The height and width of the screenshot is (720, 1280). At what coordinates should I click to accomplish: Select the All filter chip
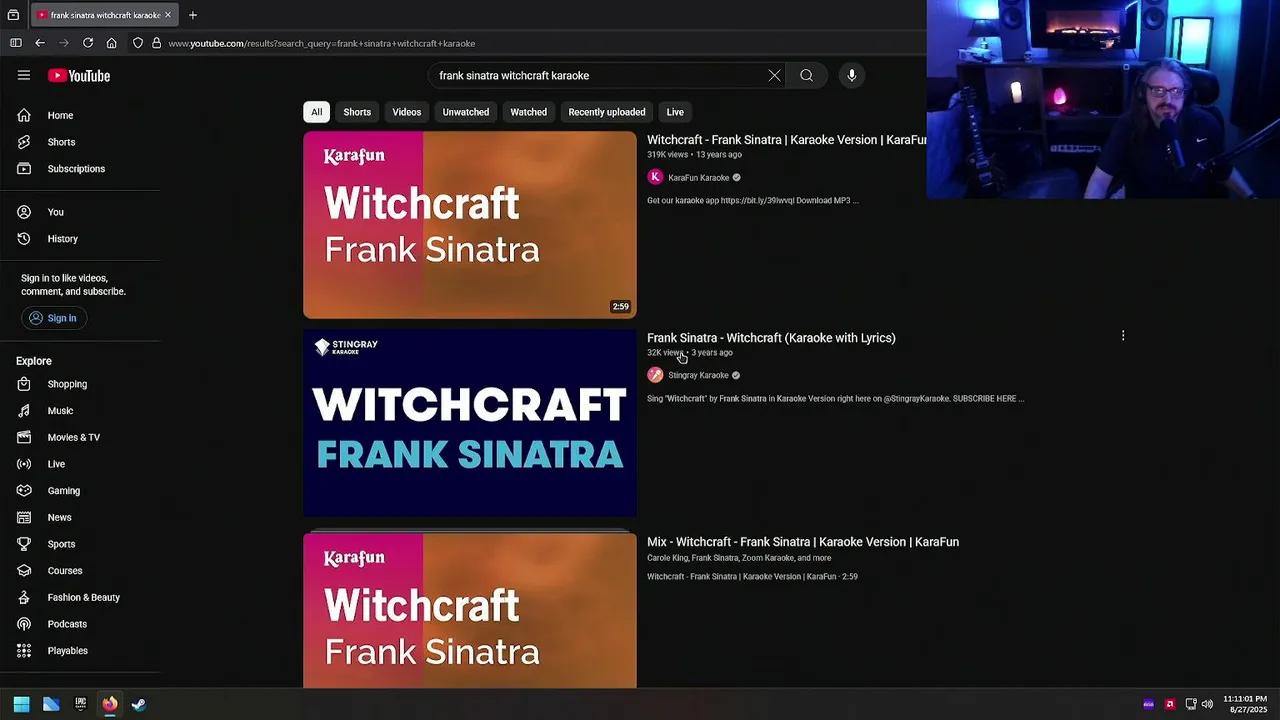point(316,112)
